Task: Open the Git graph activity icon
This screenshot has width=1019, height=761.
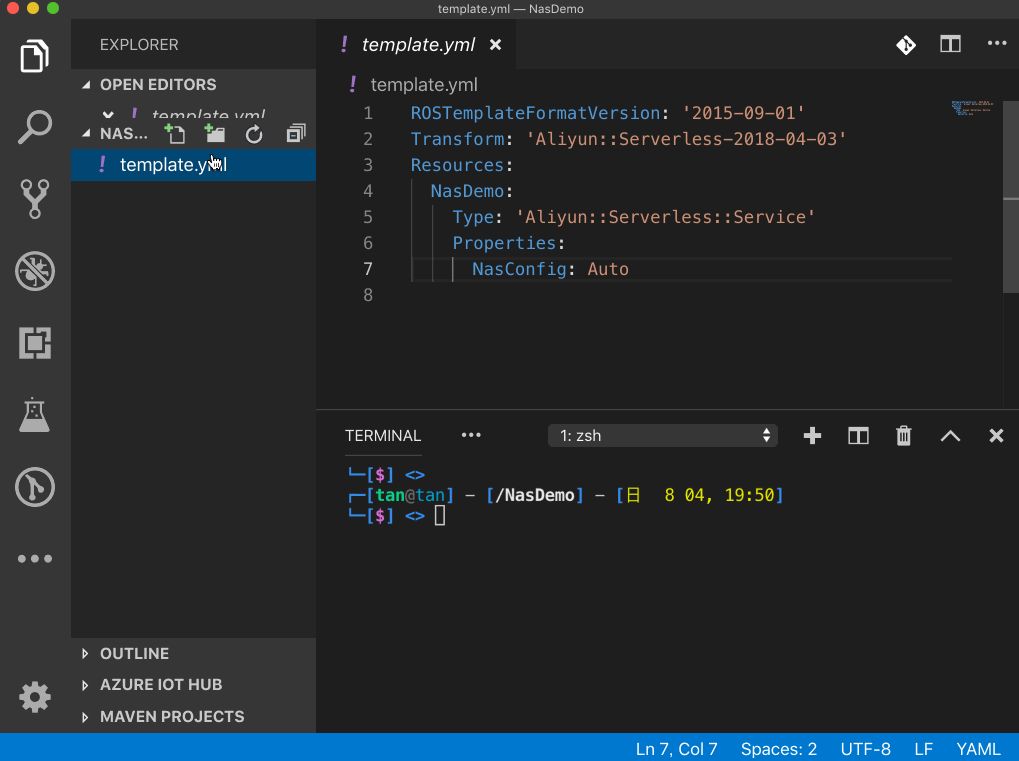Action: [35, 487]
